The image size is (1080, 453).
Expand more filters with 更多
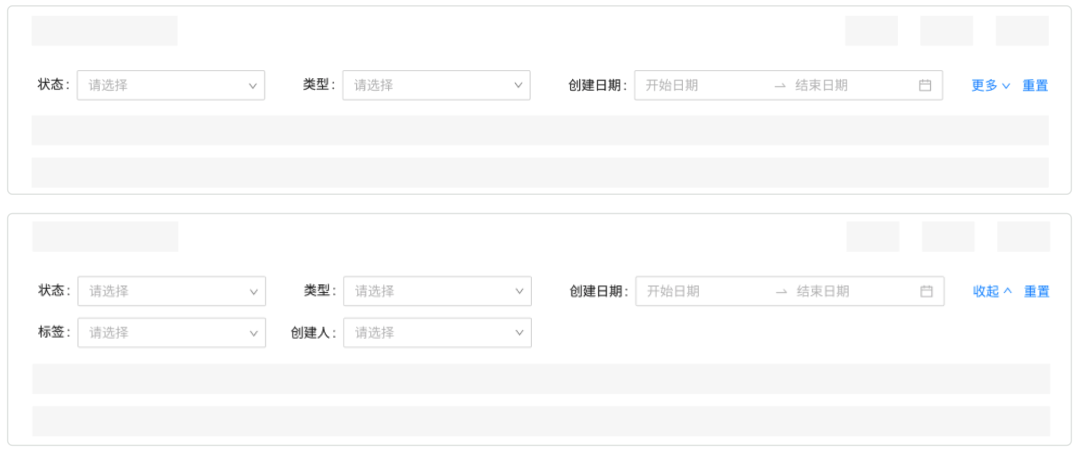(990, 85)
